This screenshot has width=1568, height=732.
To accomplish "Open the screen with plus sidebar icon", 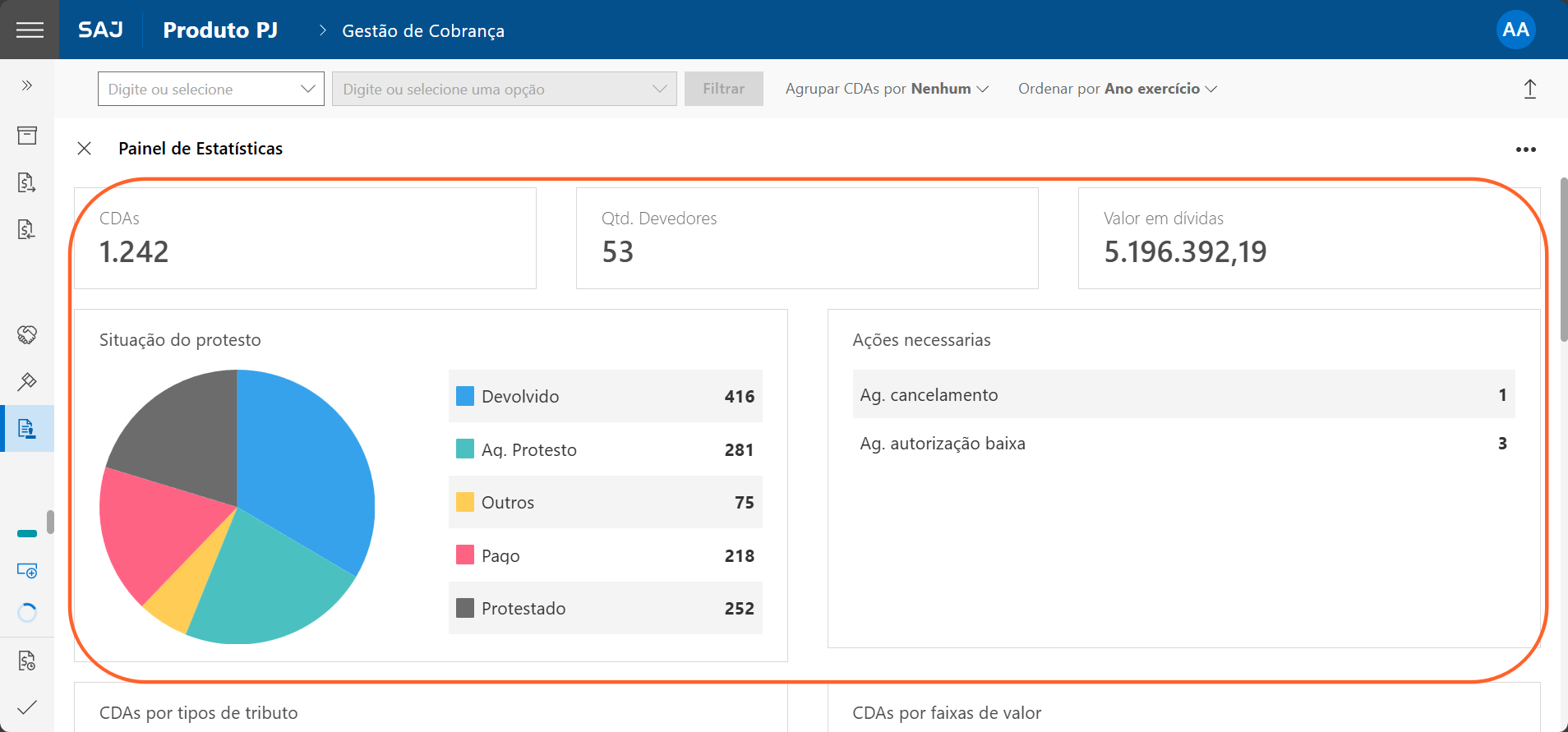I will point(27,570).
